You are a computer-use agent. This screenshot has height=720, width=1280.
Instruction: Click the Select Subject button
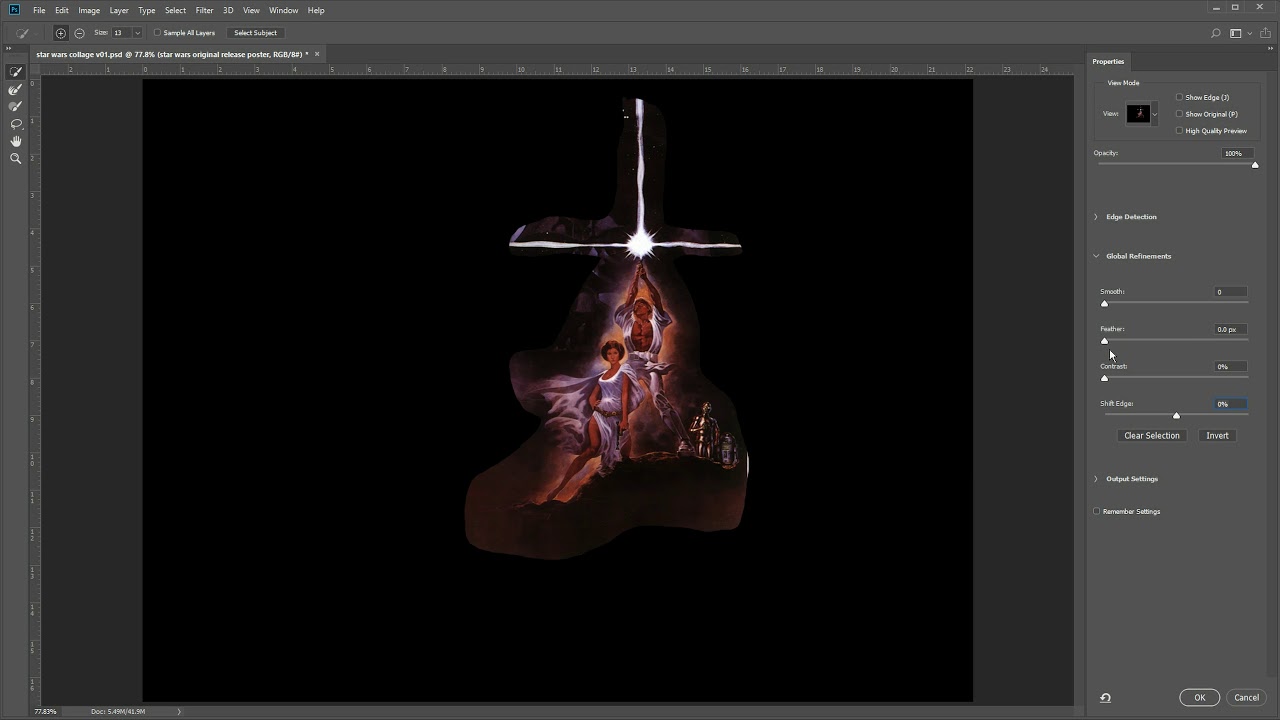coord(255,33)
